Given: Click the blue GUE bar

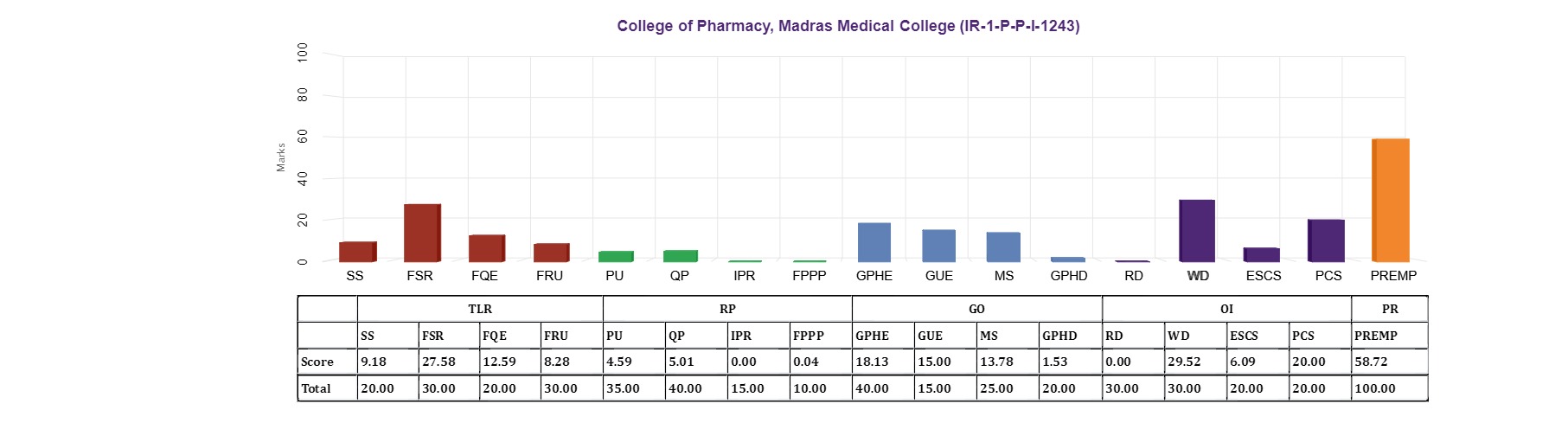Looking at the screenshot, I should tap(938, 246).
